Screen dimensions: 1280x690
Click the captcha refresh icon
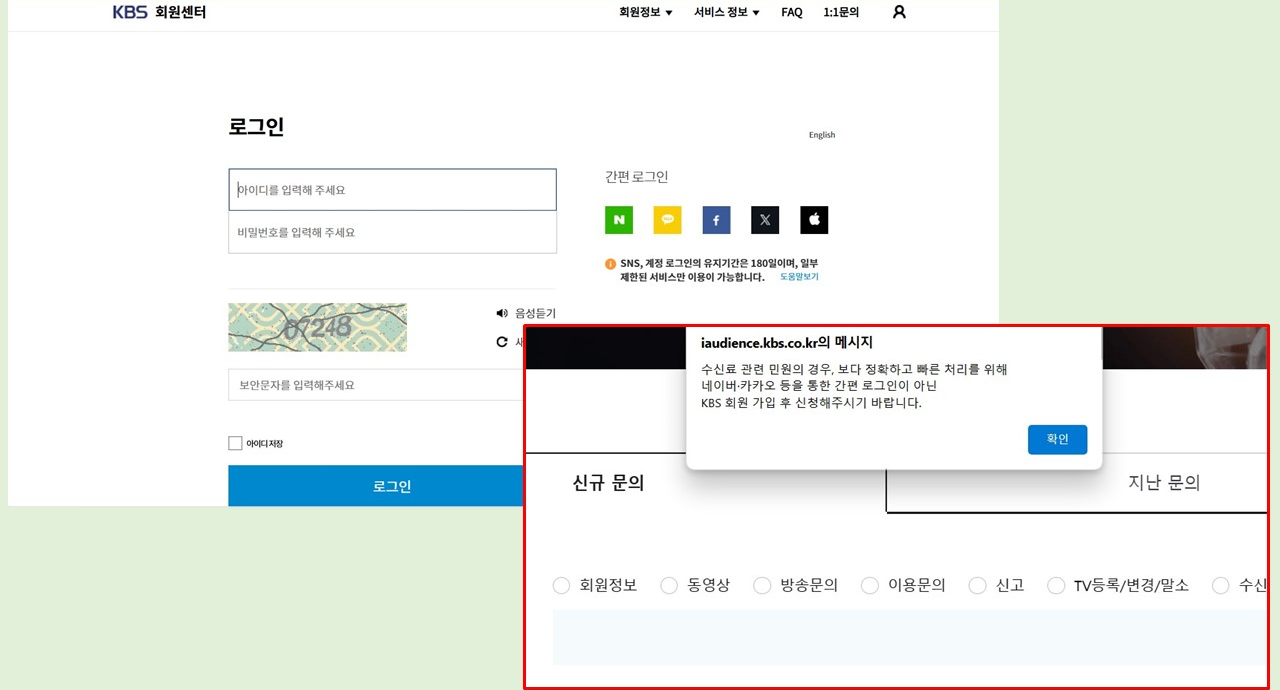pyautogui.click(x=502, y=342)
